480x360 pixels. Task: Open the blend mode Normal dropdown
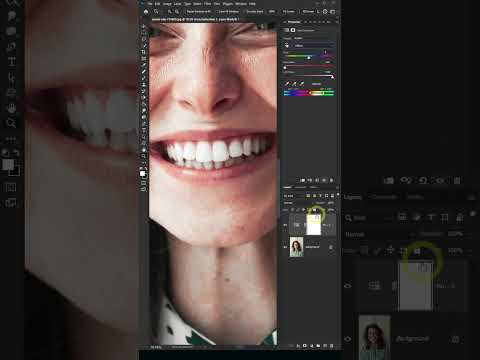click(298, 203)
